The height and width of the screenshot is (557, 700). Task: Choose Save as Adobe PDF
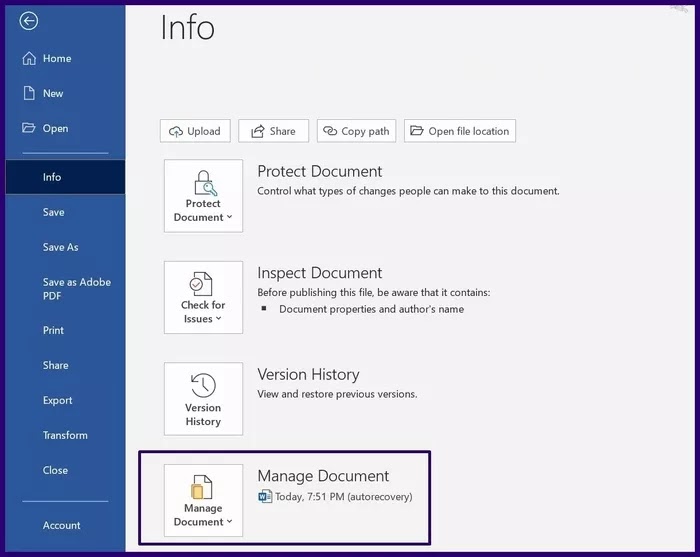pos(65,289)
